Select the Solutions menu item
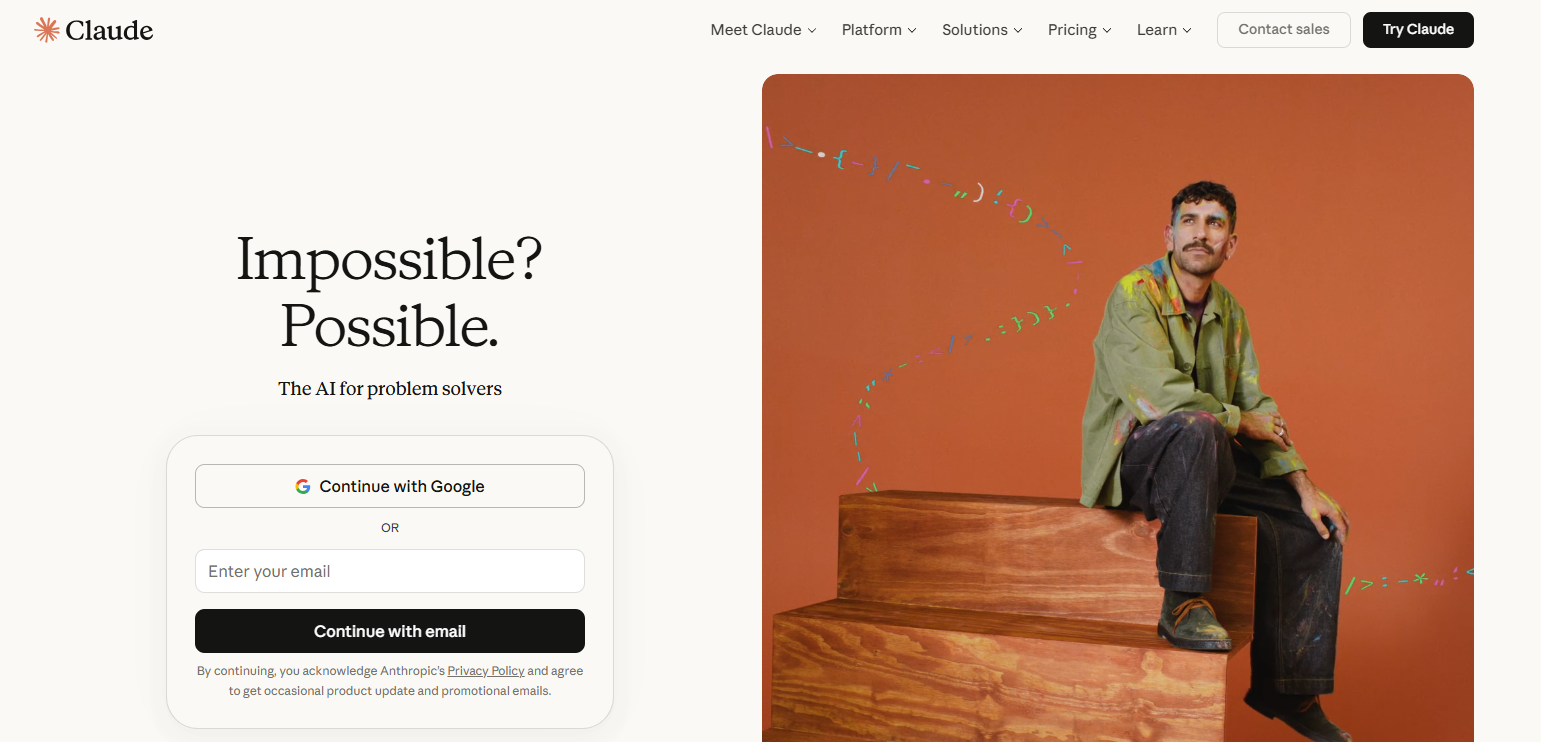The height and width of the screenshot is (742, 1541). pos(975,30)
